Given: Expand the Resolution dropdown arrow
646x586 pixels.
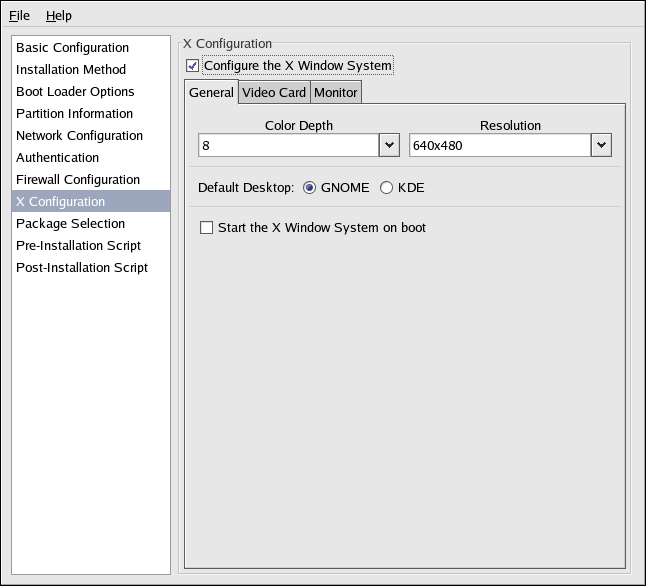Looking at the screenshot, I should [x=601, y=146].
